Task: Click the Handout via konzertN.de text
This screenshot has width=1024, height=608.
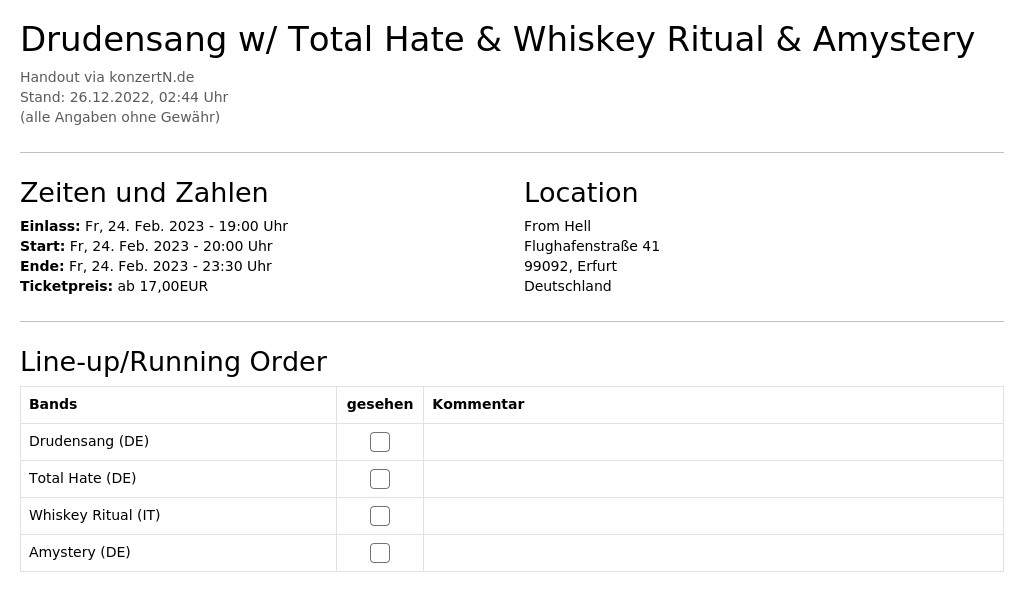Action: pos(107,77)
